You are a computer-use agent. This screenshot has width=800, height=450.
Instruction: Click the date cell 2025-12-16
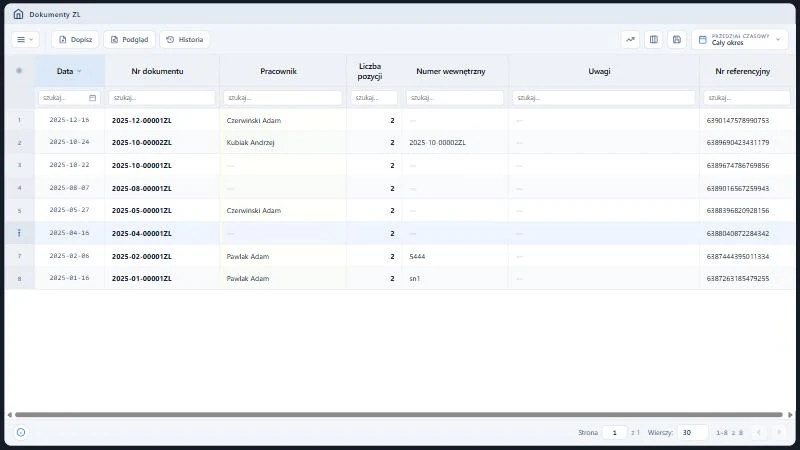point(69,120)
